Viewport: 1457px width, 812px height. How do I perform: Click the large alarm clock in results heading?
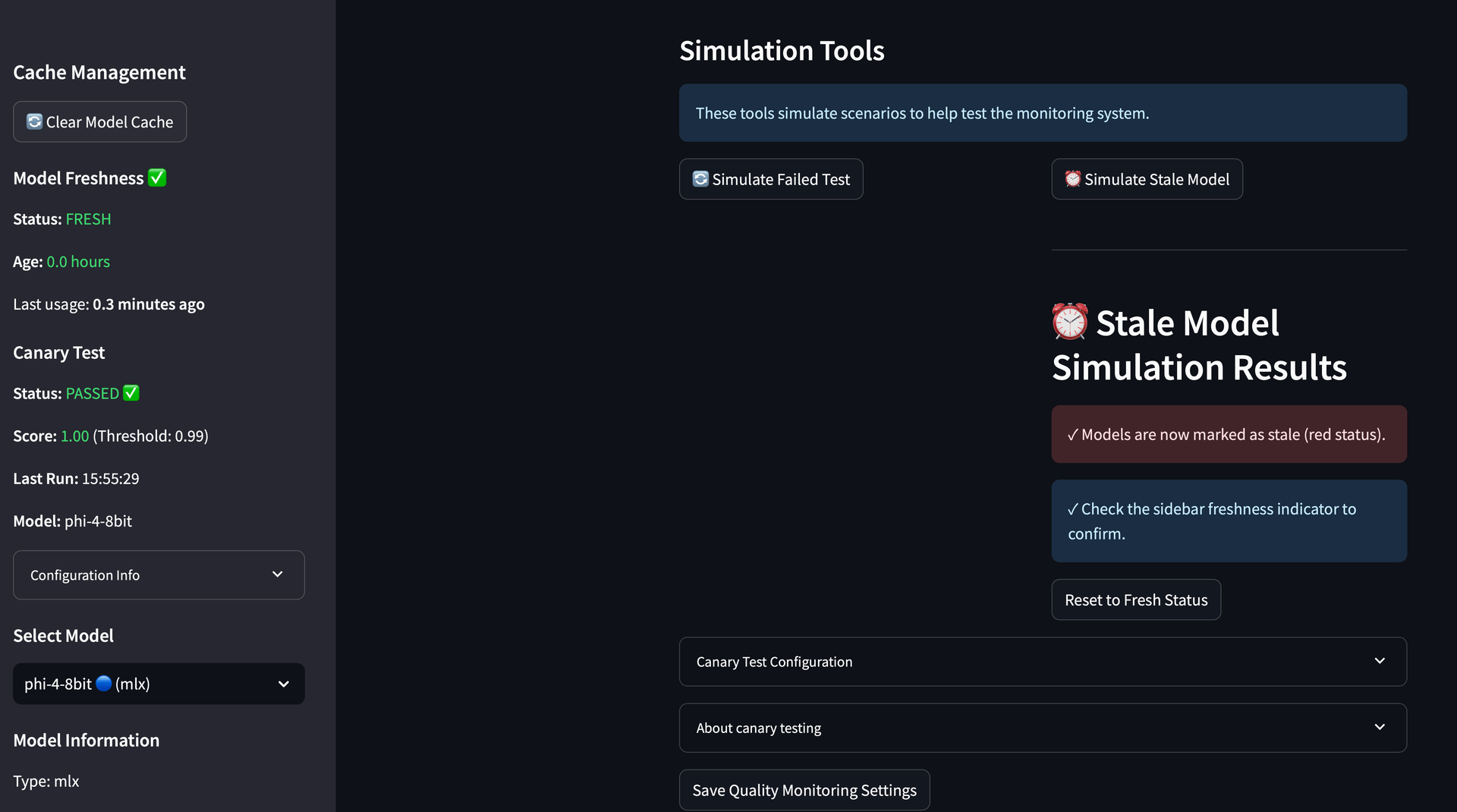1069,323
